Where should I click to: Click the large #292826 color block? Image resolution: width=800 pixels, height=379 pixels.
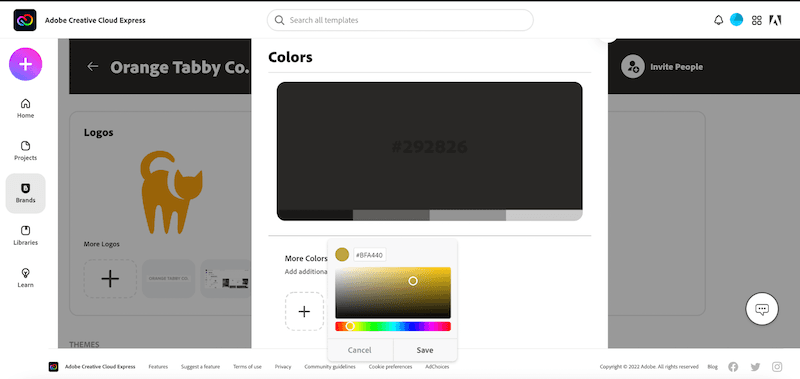pyautogui.click(x=430, y=146)
